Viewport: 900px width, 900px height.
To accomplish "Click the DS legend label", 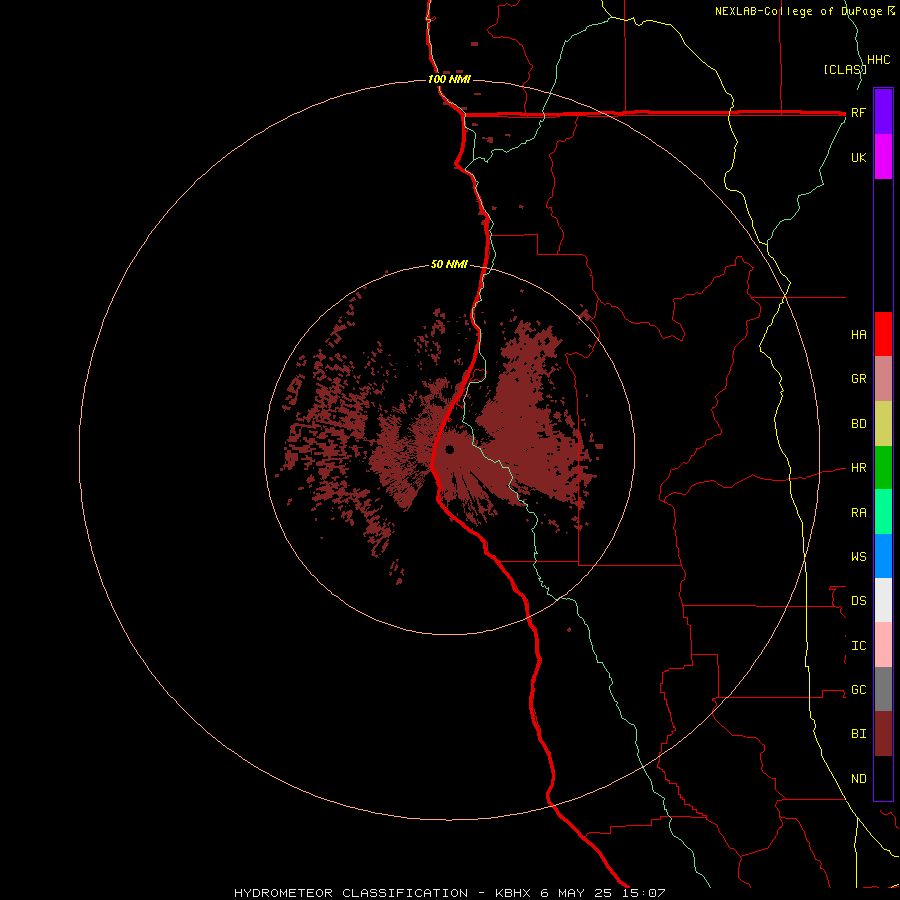I will 859,601.
